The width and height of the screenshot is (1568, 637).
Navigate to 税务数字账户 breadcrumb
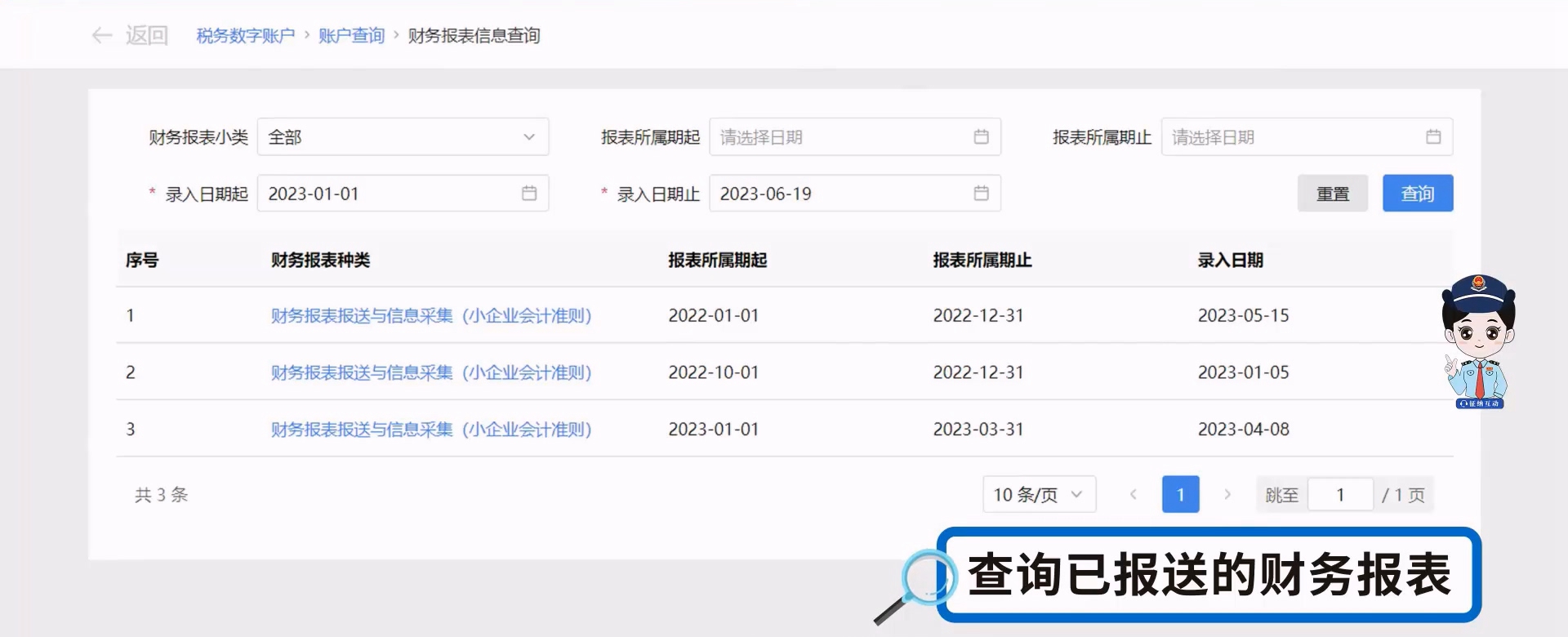click(x=245, y=36)
